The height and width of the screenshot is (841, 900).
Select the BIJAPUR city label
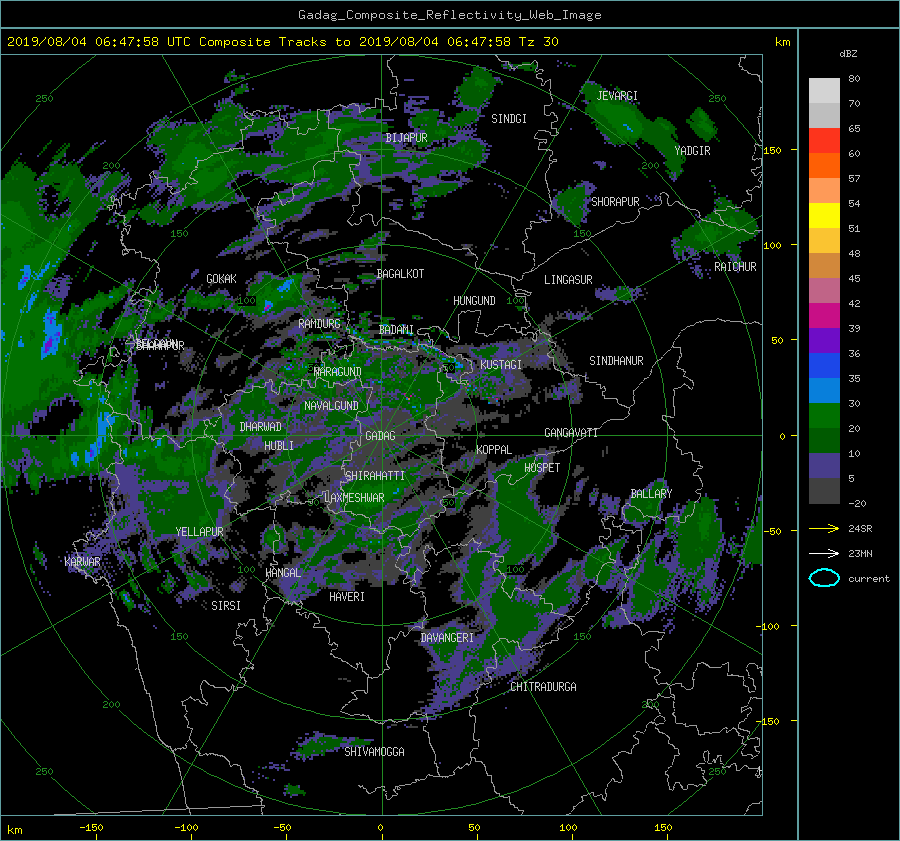point(406,138)
